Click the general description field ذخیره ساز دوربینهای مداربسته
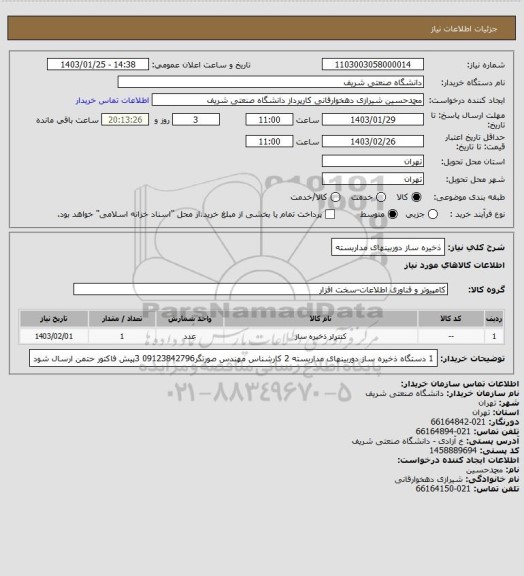The height and width of the screenshot is (576, 524). tap(388, 248)
